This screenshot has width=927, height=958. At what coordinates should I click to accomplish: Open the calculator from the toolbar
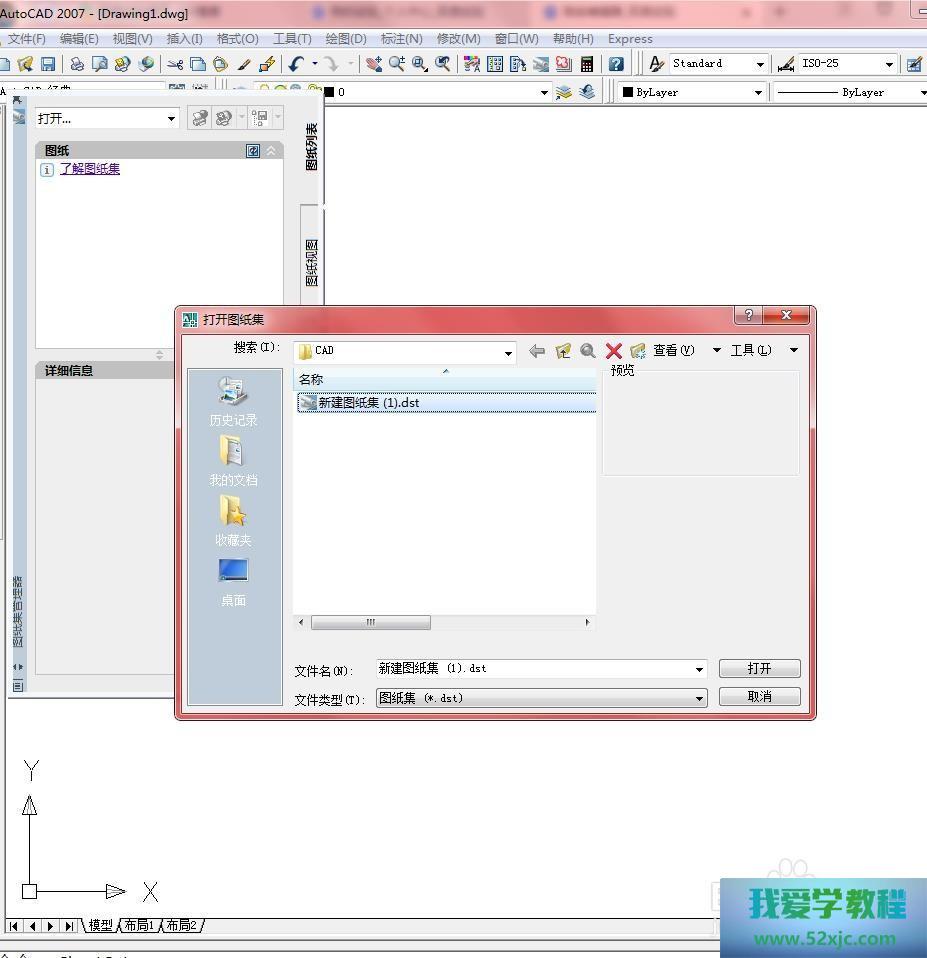[x=587, y=64]
